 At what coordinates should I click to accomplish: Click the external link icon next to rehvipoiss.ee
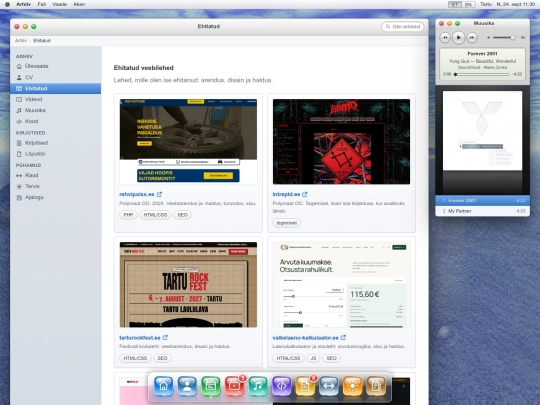159,194
